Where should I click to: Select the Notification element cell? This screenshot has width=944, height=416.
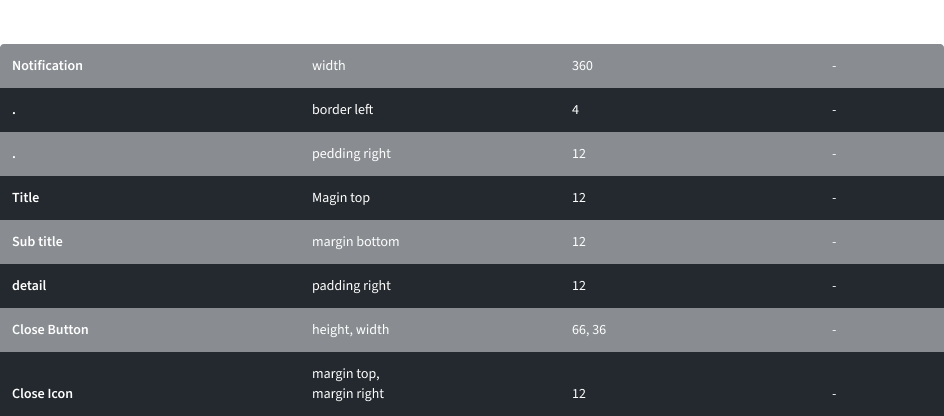[47, 66]
